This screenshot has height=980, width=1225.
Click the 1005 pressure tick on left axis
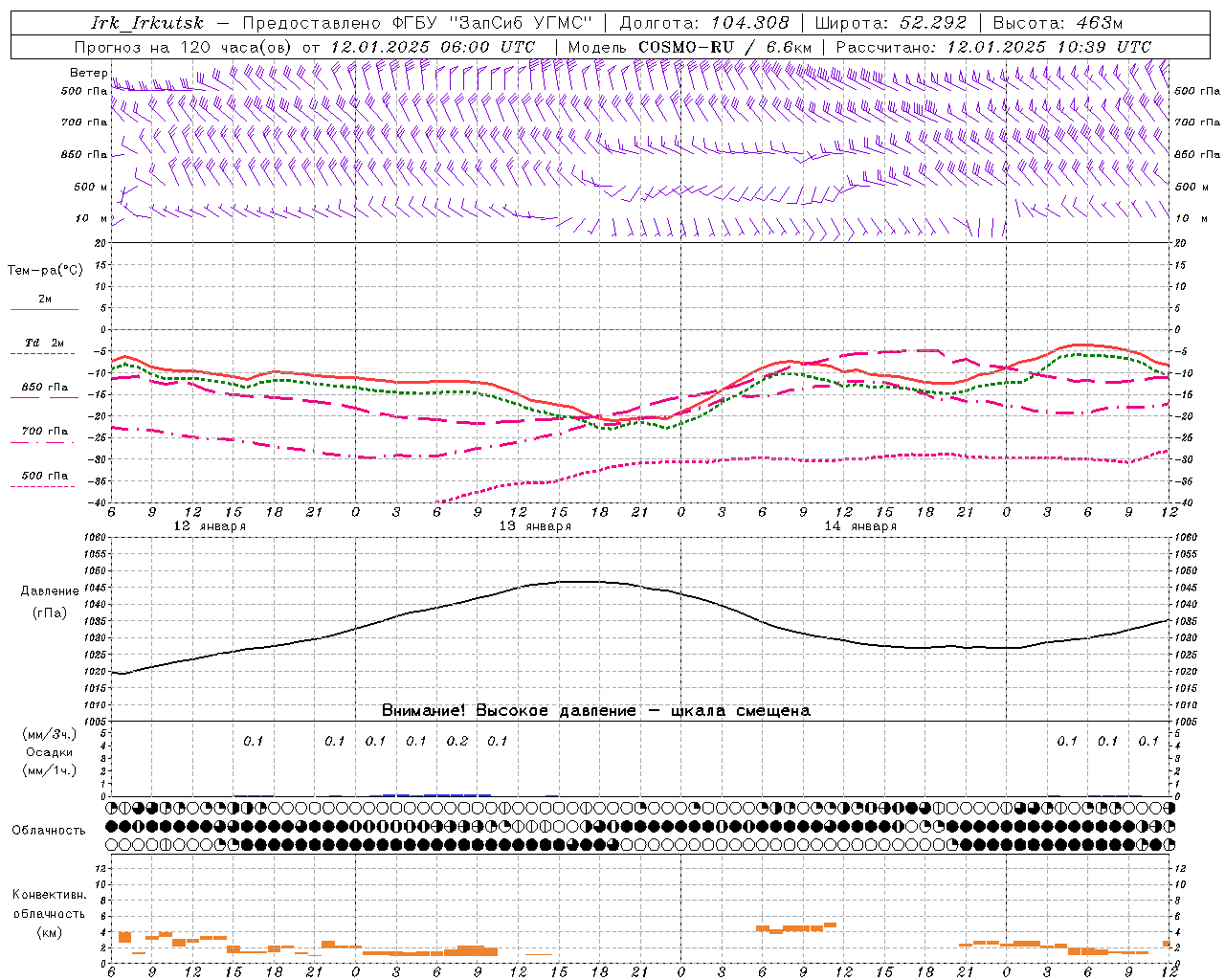click(x=96, y=722)
